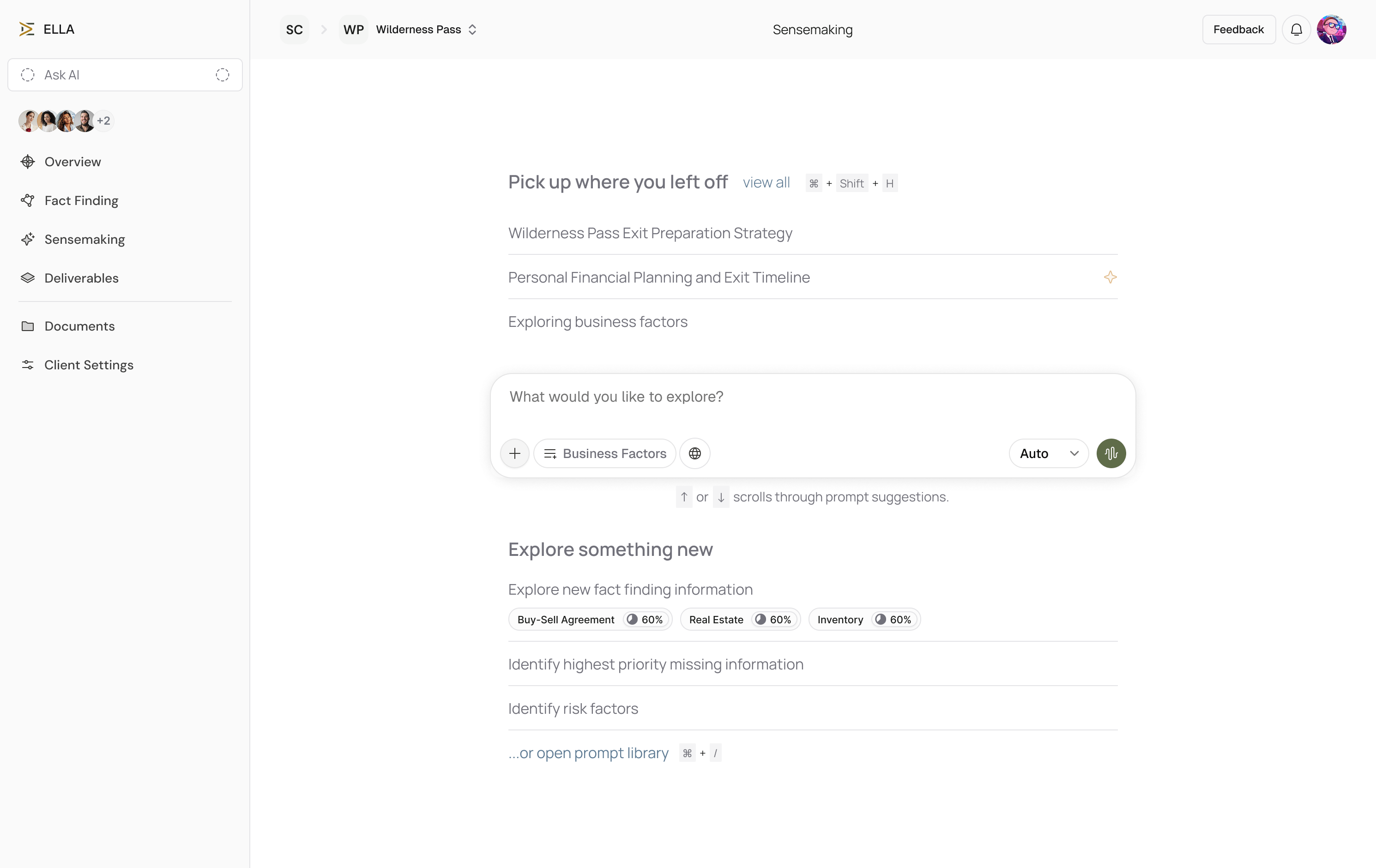Go to Client Settings

(x=89, y=365)
